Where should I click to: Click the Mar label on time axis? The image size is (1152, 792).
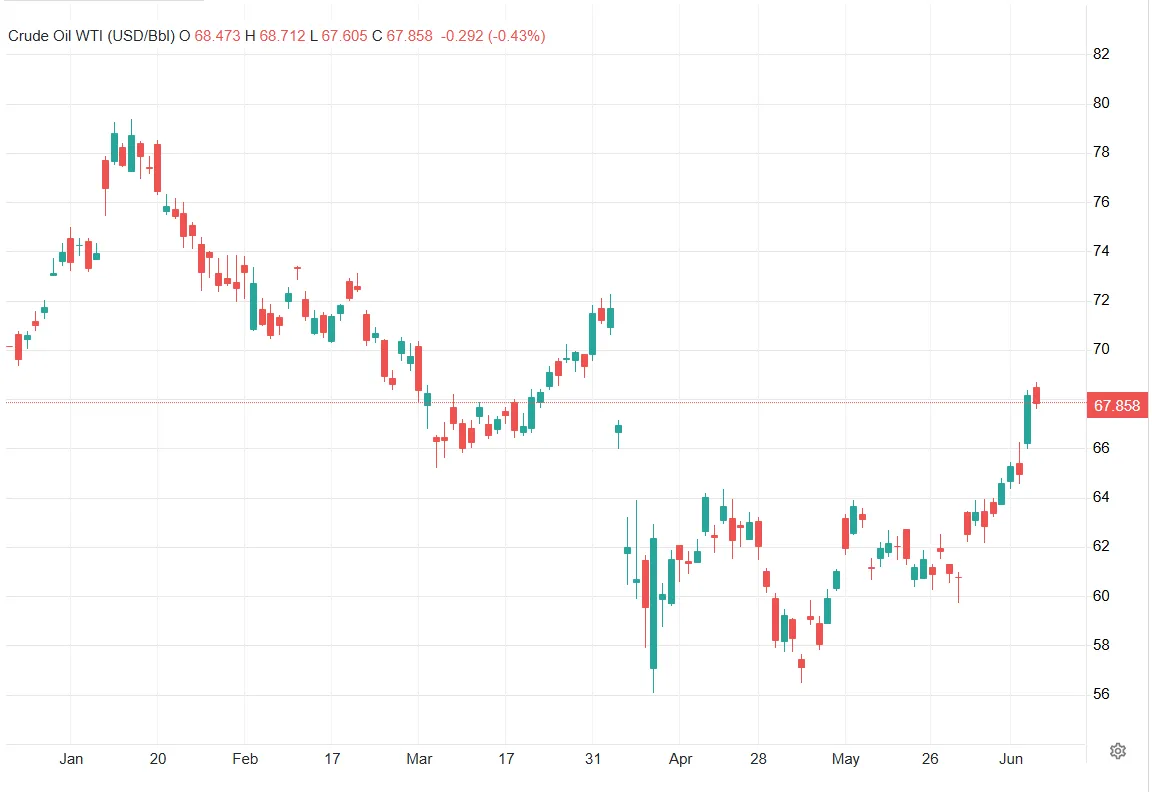click(420, 759)
